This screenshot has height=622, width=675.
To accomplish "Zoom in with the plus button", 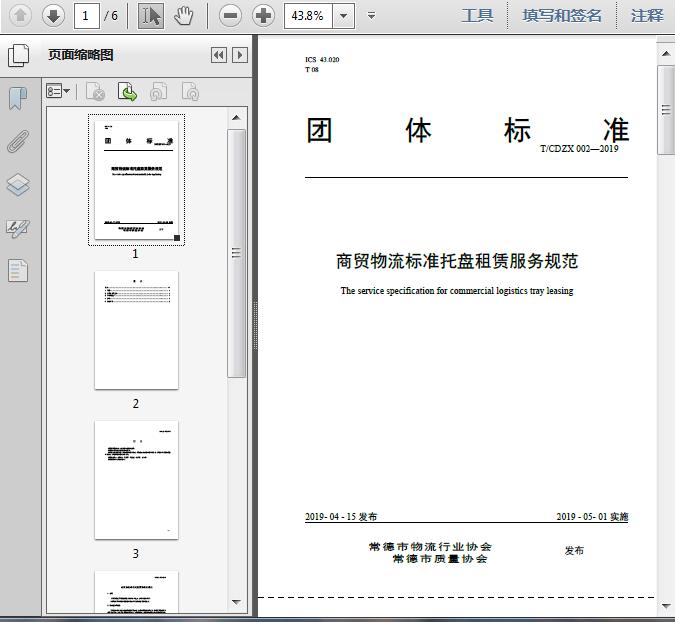I will 263,16.
